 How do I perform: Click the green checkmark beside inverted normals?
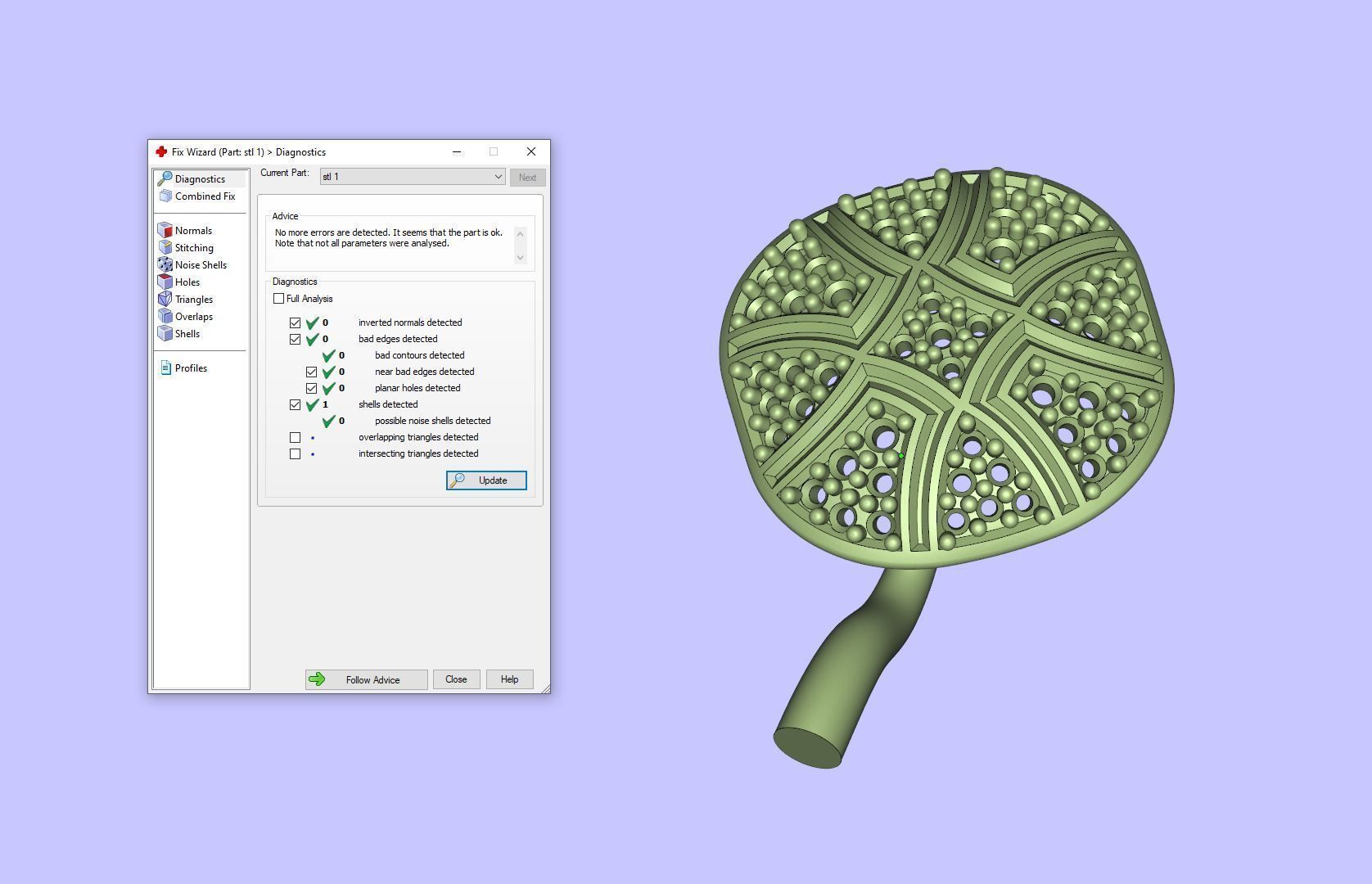[x=312, y=322]
